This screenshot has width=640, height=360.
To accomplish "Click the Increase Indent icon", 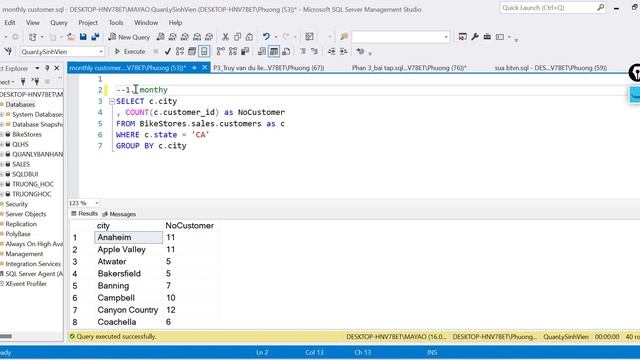I will click(x=344, y=51).
